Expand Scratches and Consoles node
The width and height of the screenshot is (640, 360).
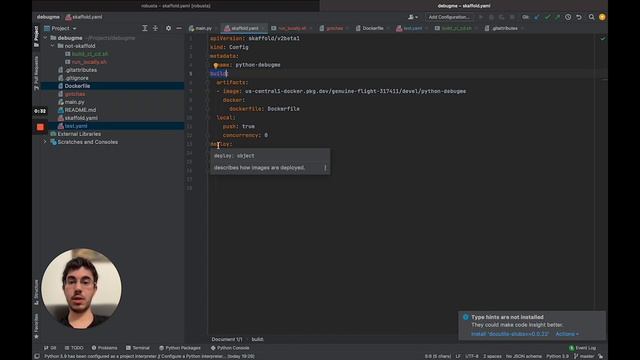pos(45,142)
